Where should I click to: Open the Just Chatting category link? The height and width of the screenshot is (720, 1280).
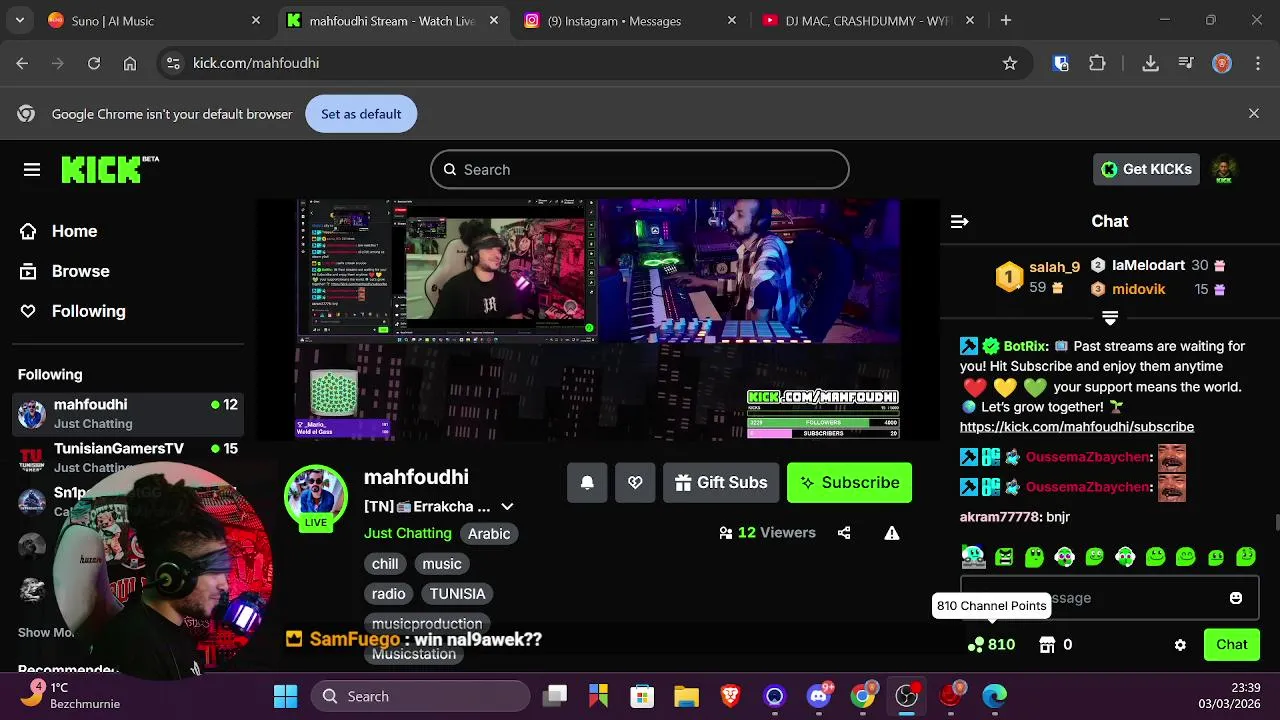click(x=407, y=533)
